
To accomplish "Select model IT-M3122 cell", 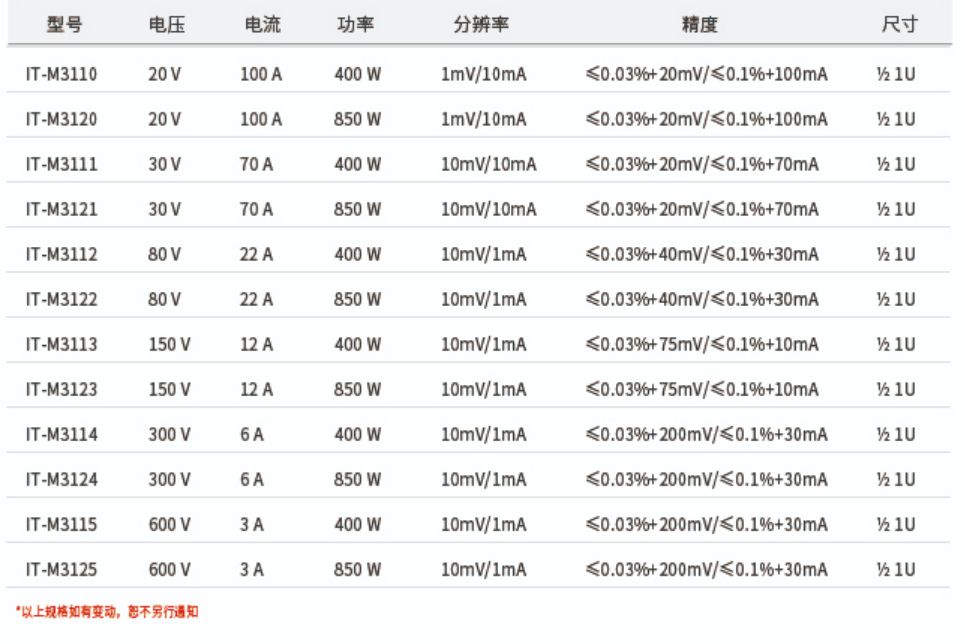I will click(x=62, y=299).
